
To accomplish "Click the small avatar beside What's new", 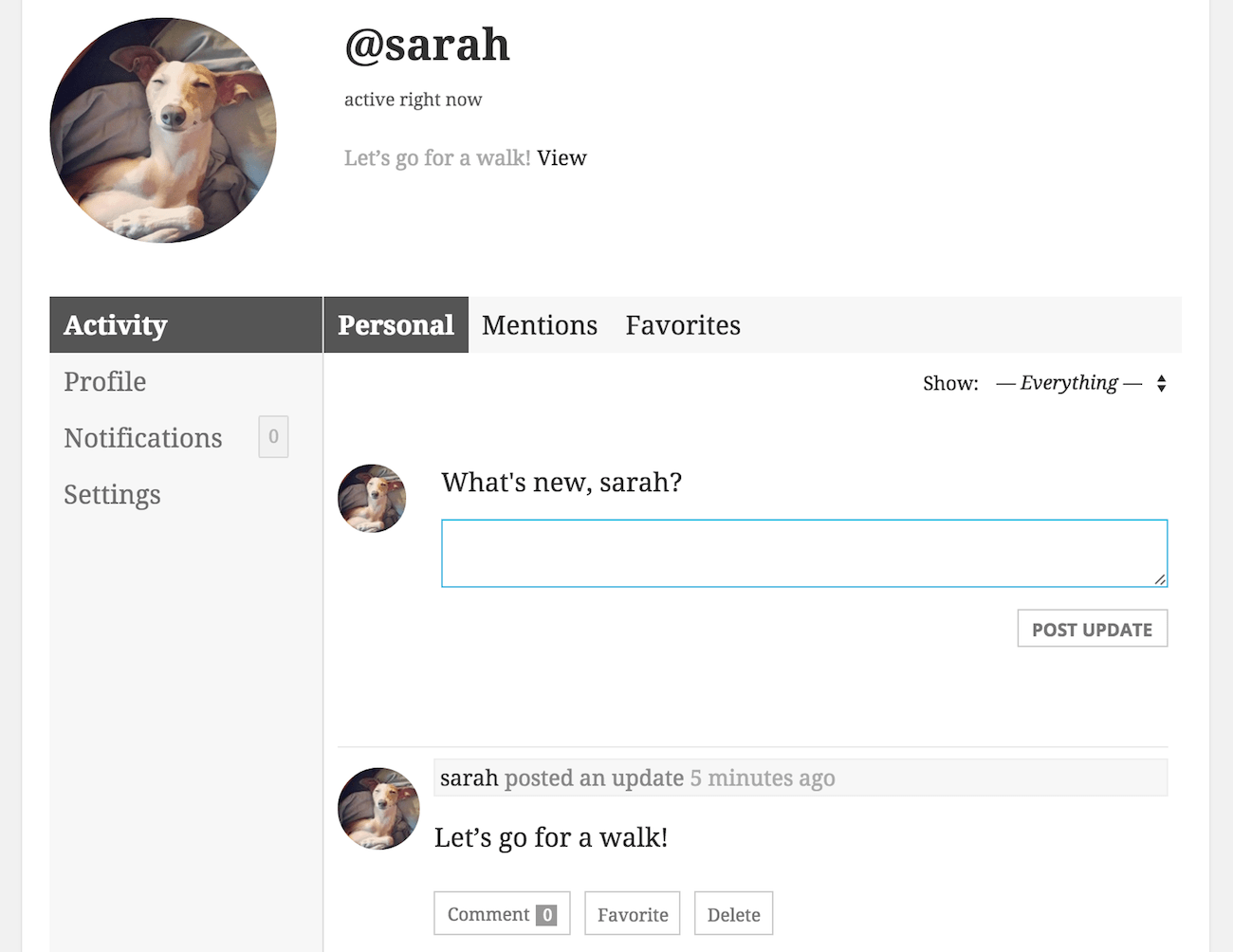I will pyautogui.click(x=372, y=498).
